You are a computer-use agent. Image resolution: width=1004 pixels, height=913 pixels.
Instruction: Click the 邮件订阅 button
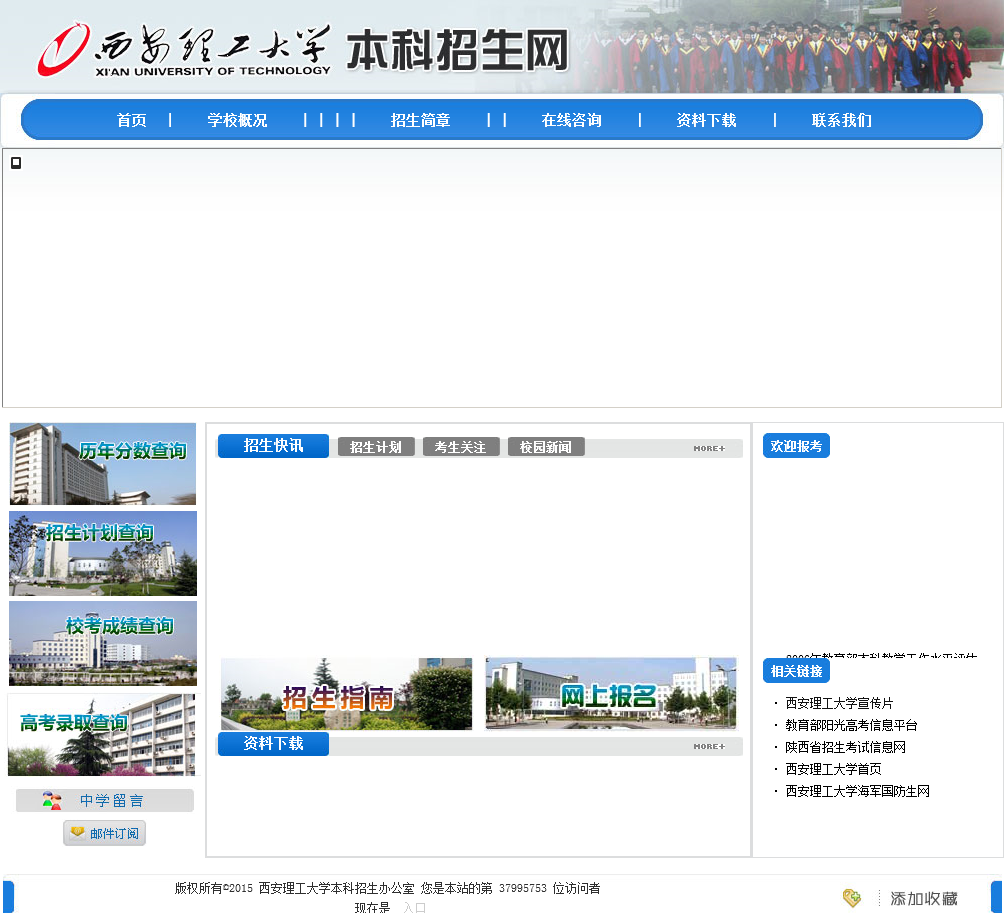[x=104, y=833]
